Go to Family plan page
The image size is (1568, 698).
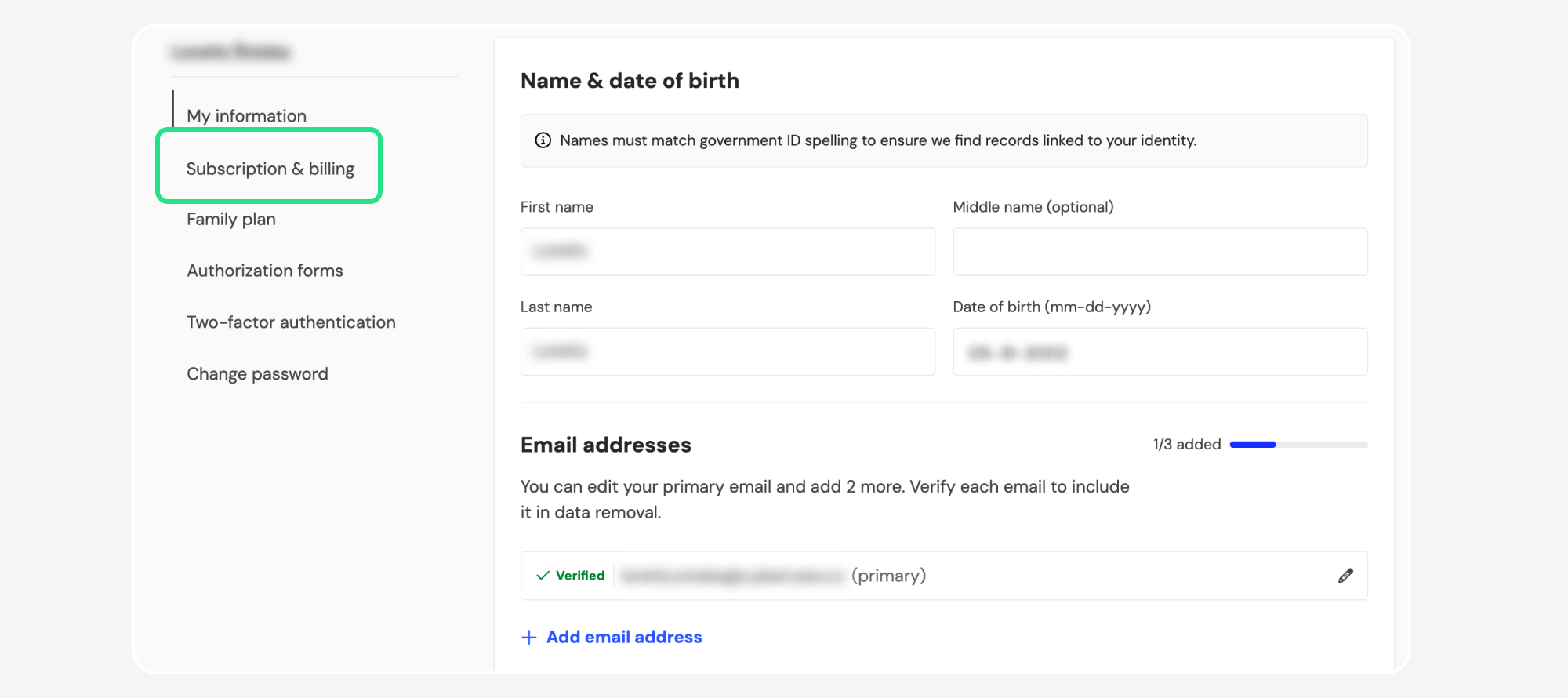pyautogui.click(x=230, y=220)
